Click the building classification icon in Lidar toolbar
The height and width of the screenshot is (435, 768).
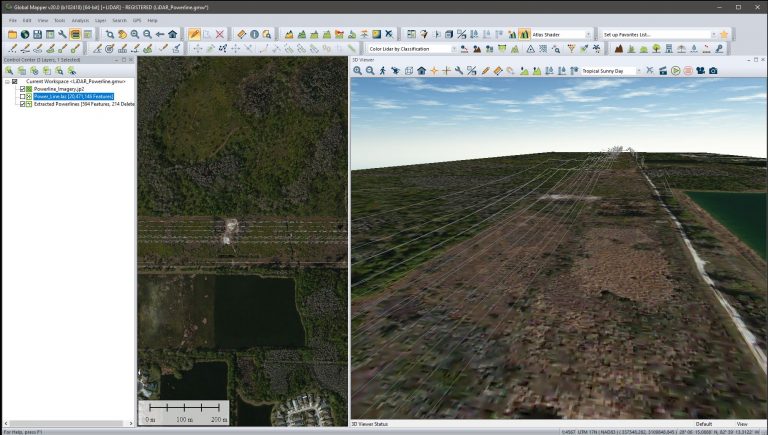[x=669, y=48]
